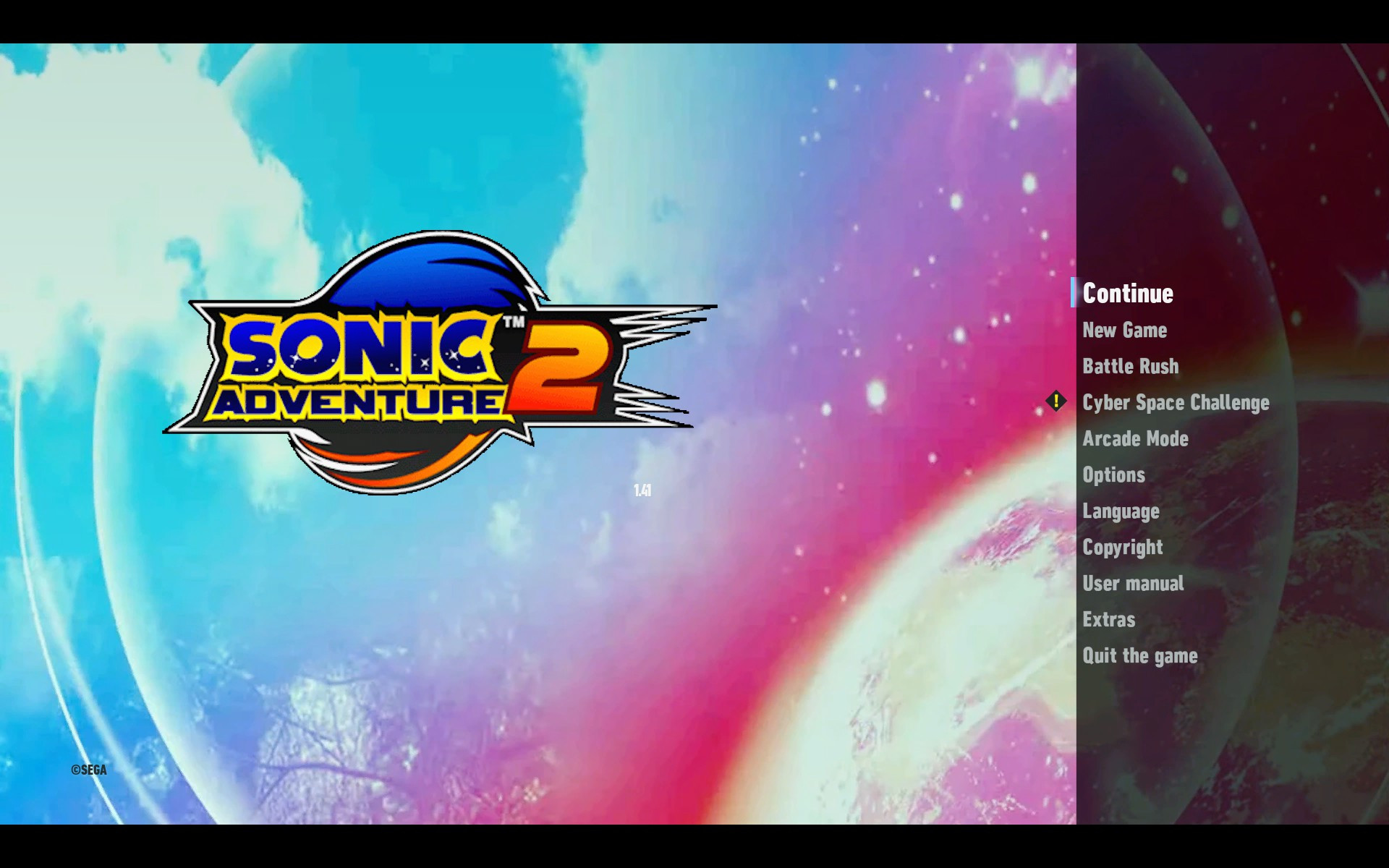This screenshot has width=1389, height=868.
Task: Start a New Game from the menu
Action: tap(1123, 331)
